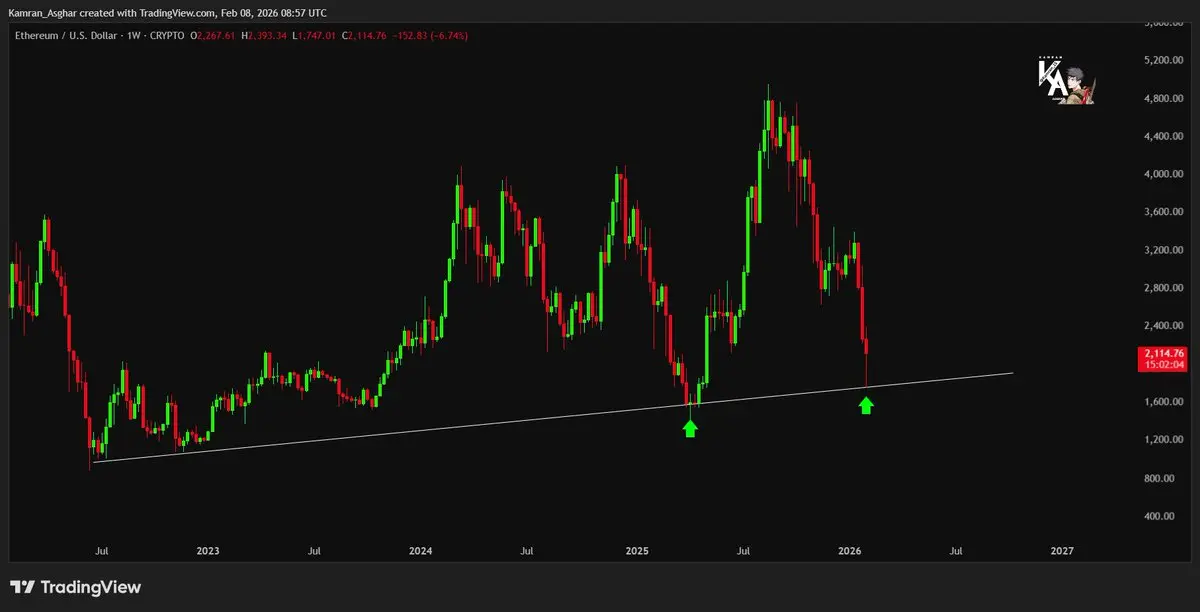
Task: Click the 2026 time axis label
Action: point(850,551)
